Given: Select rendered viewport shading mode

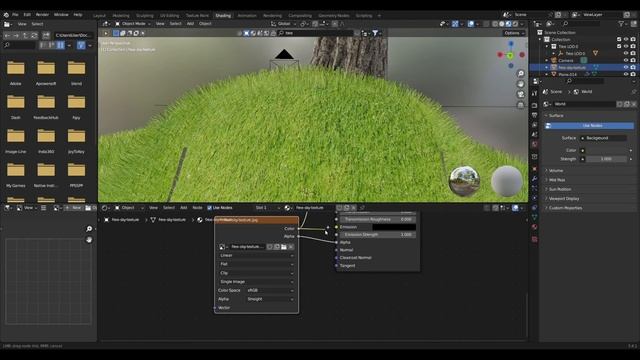Looking at the screenshot, I should point(515,24).
